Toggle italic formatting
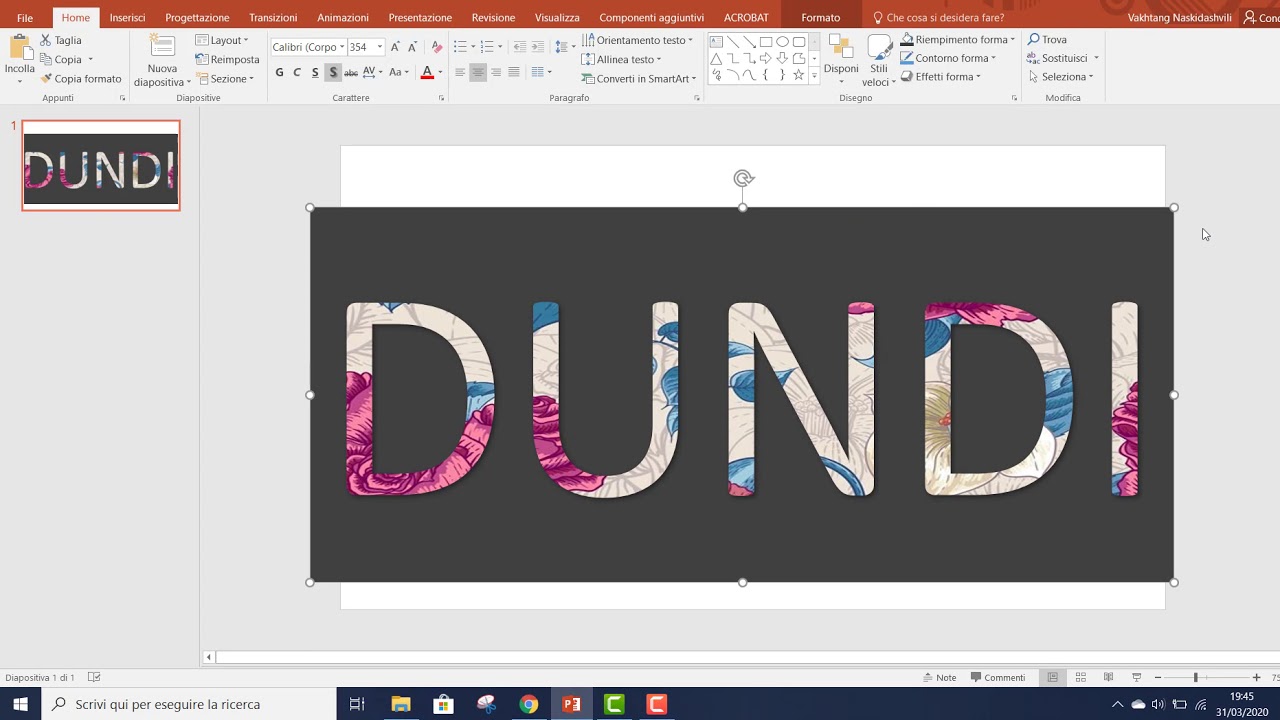Screen dimensions: 1280x720 coord(296,72)
